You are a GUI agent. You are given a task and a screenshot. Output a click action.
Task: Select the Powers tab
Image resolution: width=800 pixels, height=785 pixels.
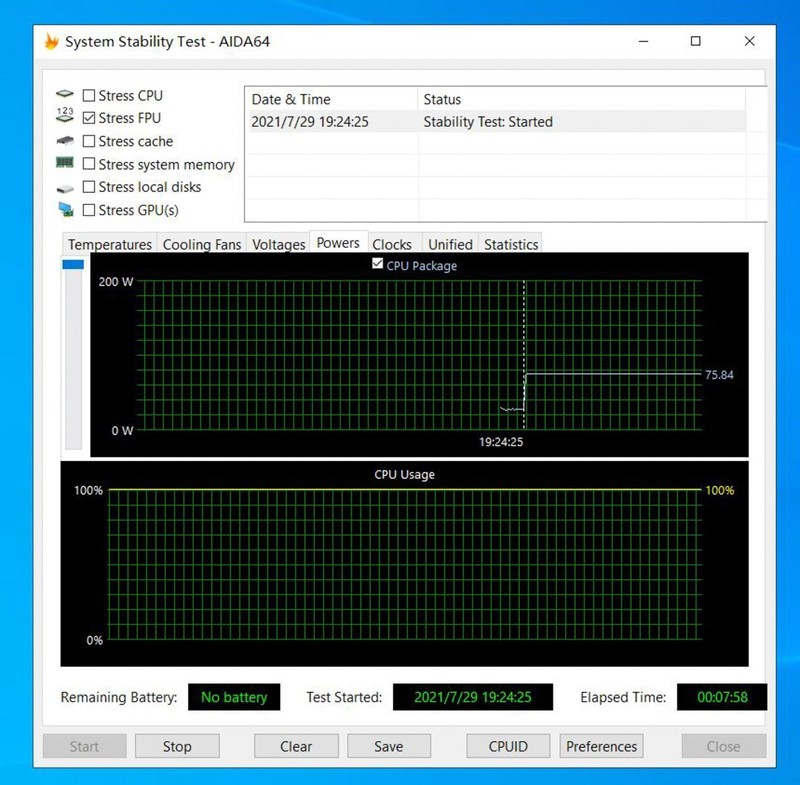(338, 243)
